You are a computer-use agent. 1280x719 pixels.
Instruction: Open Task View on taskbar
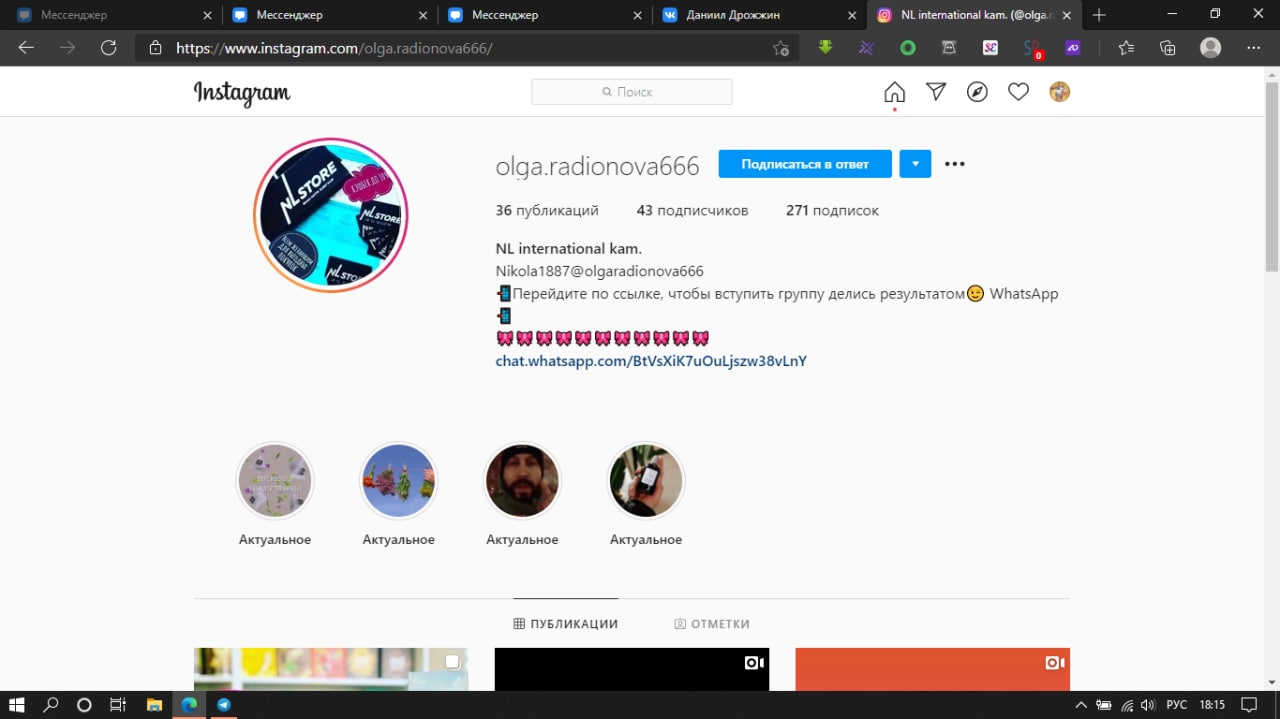[117, 704]
